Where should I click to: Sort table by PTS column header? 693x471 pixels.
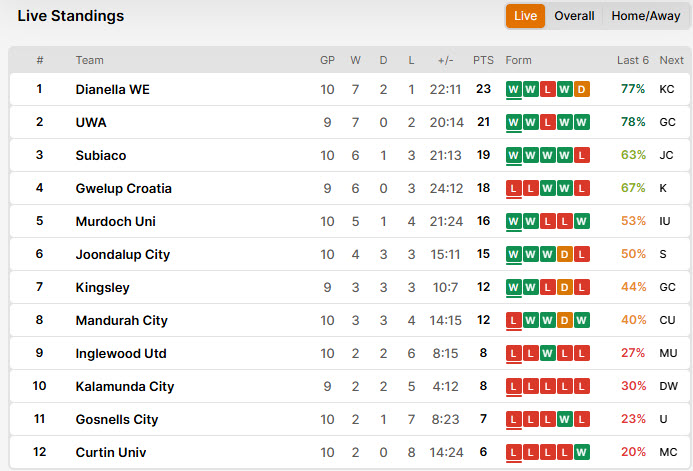coord(483,60)
